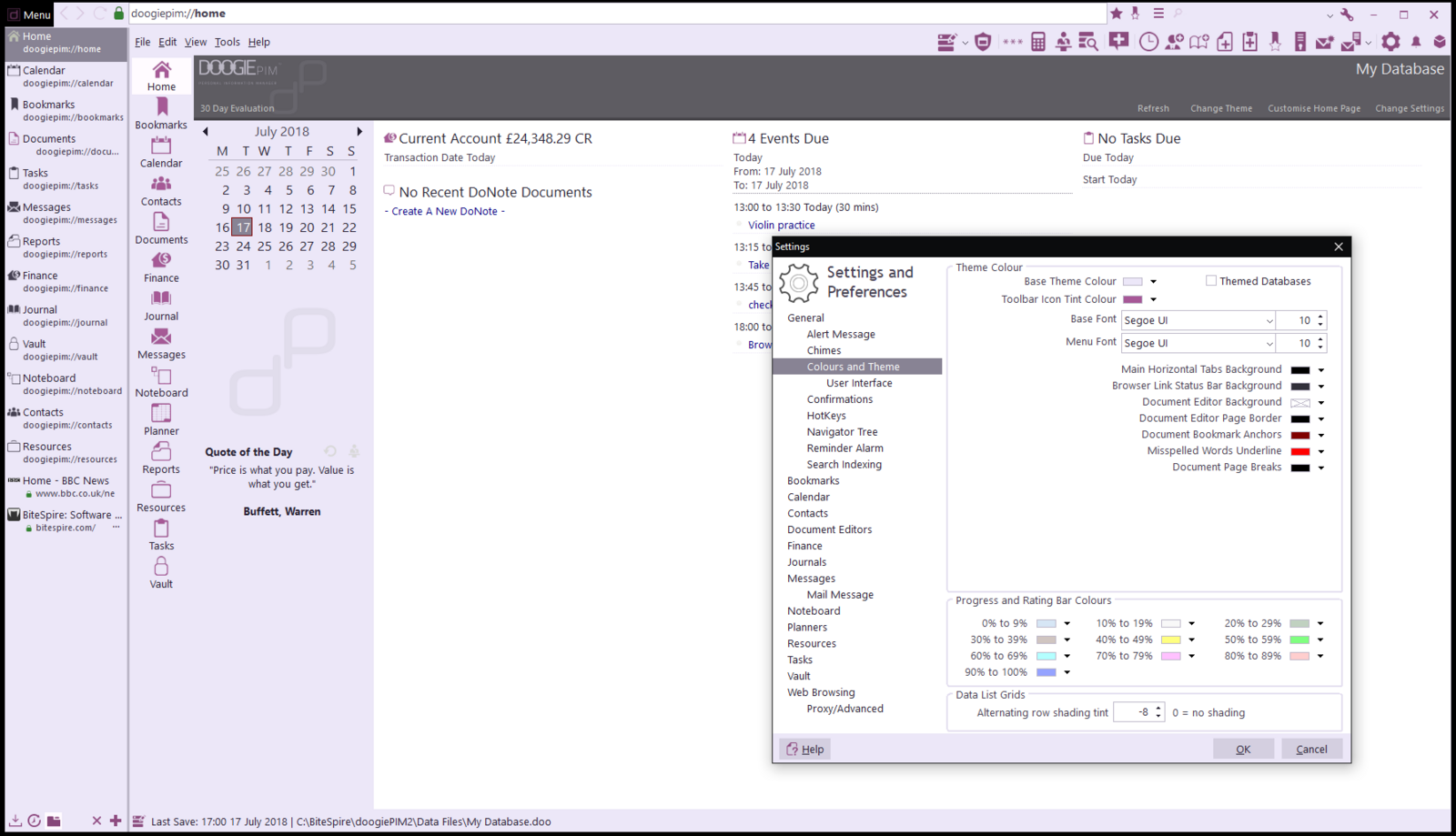Click the Document Bookmark Anchors colour swatch
This screenshot has width=1456, height=836.
coord(1300,435)
